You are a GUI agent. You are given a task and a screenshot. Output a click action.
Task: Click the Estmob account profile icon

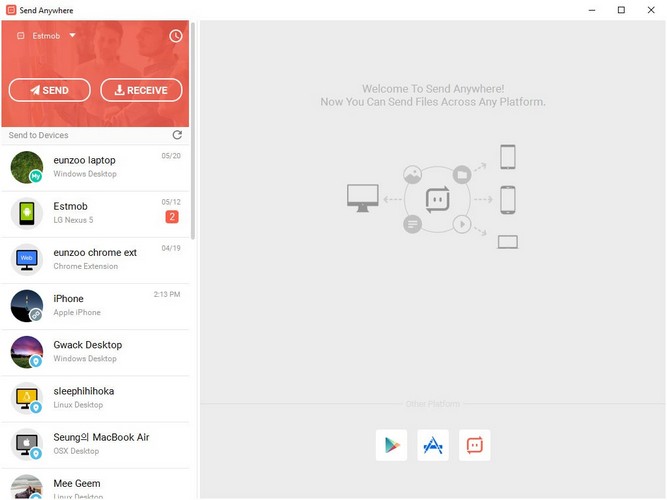point(21,36)
